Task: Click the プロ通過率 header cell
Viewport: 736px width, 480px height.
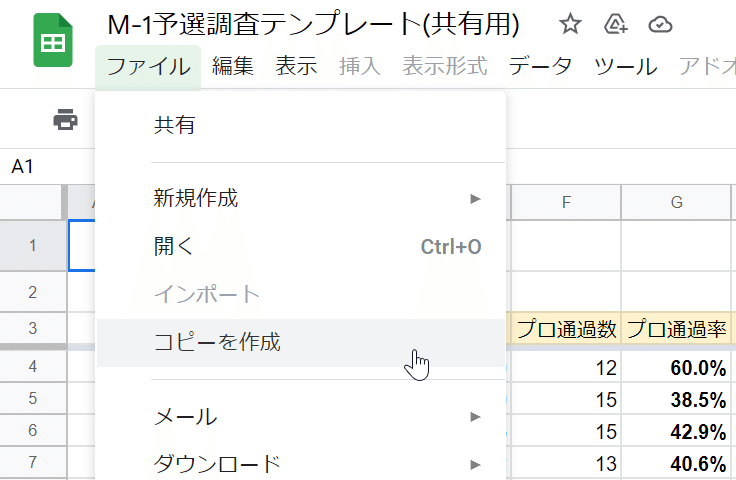Action: tap(676, 328)
